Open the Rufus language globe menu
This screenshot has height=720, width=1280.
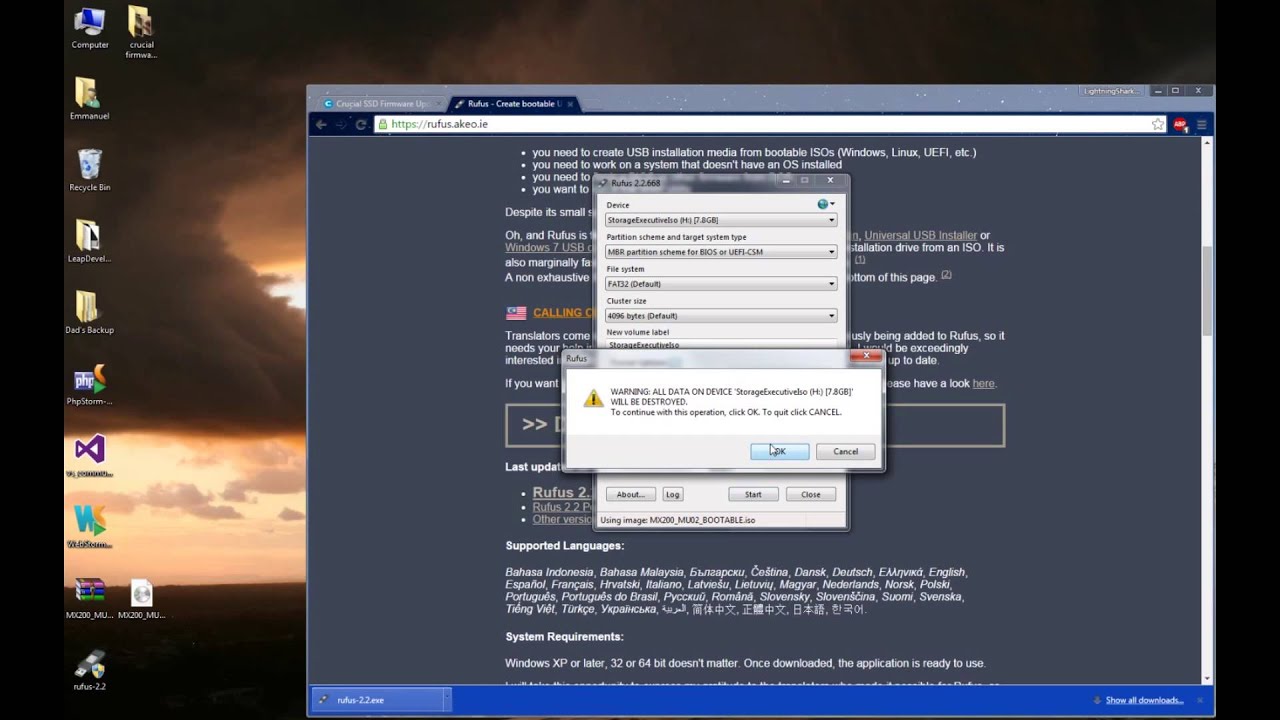(x=825, y=204)
